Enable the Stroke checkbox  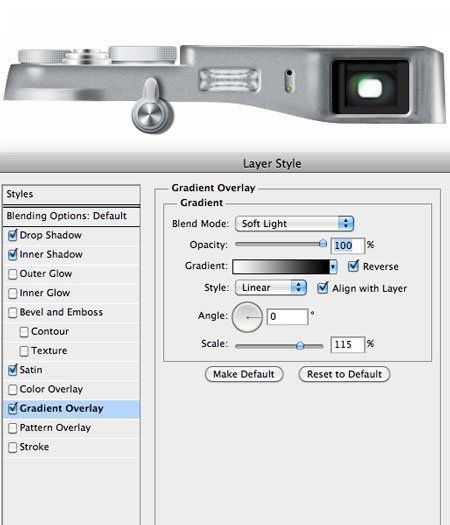coord(13,447)
